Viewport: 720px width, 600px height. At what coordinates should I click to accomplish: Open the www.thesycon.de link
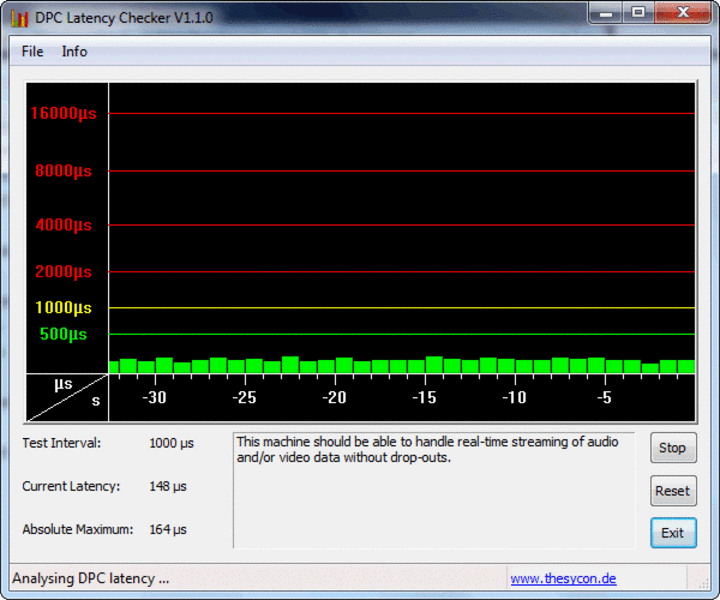[x=563, y=578]
